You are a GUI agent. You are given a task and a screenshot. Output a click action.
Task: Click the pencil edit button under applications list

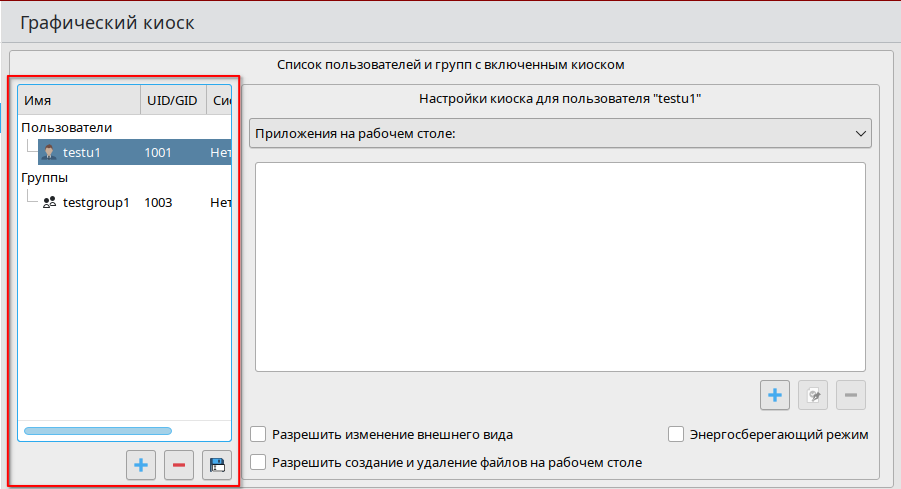(x=813, y=395)
